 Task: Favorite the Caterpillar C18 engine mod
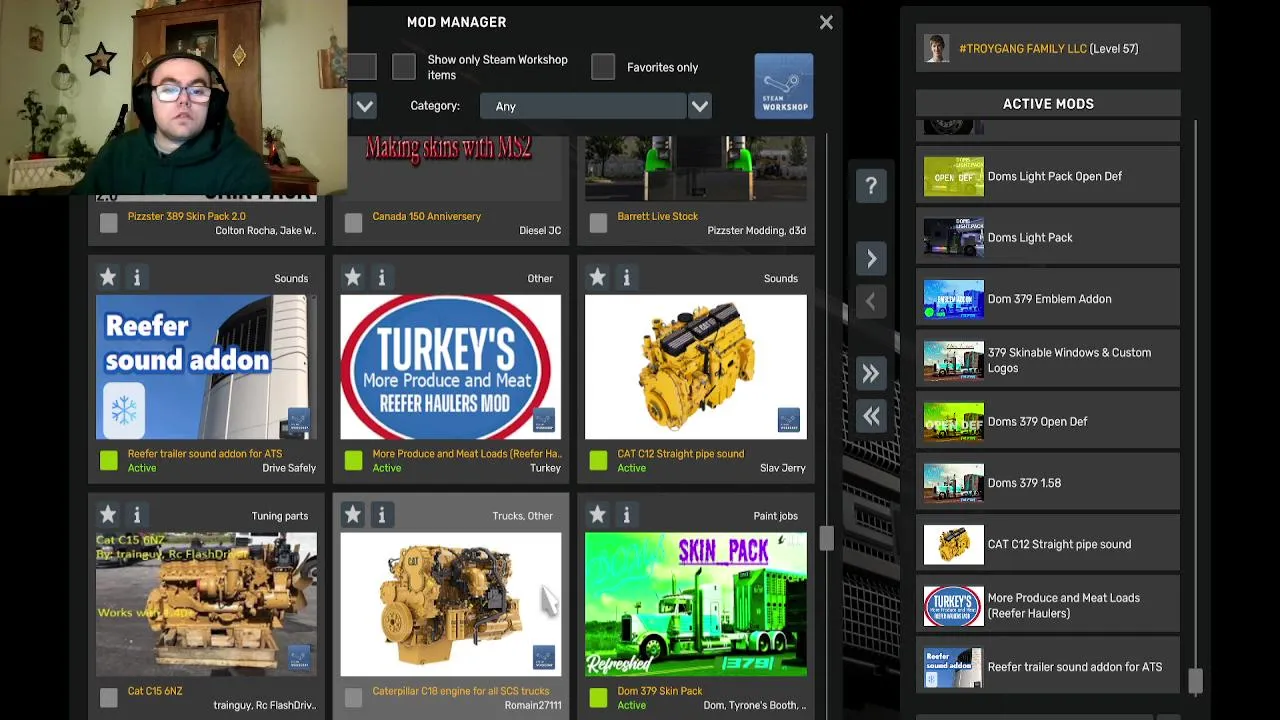352,515
